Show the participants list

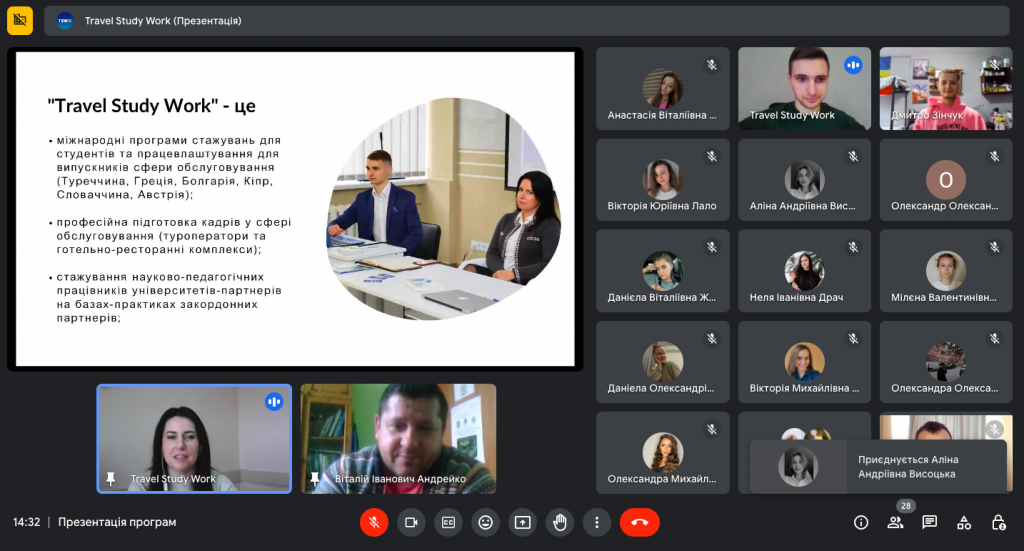pyautogui.click(x=895, y=522)
